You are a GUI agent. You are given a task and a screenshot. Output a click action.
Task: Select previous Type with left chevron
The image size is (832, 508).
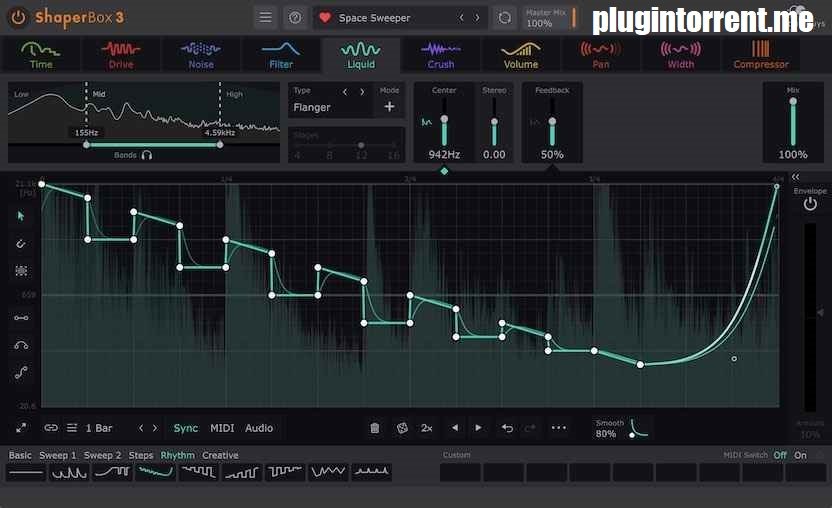[x=345, y=92]
